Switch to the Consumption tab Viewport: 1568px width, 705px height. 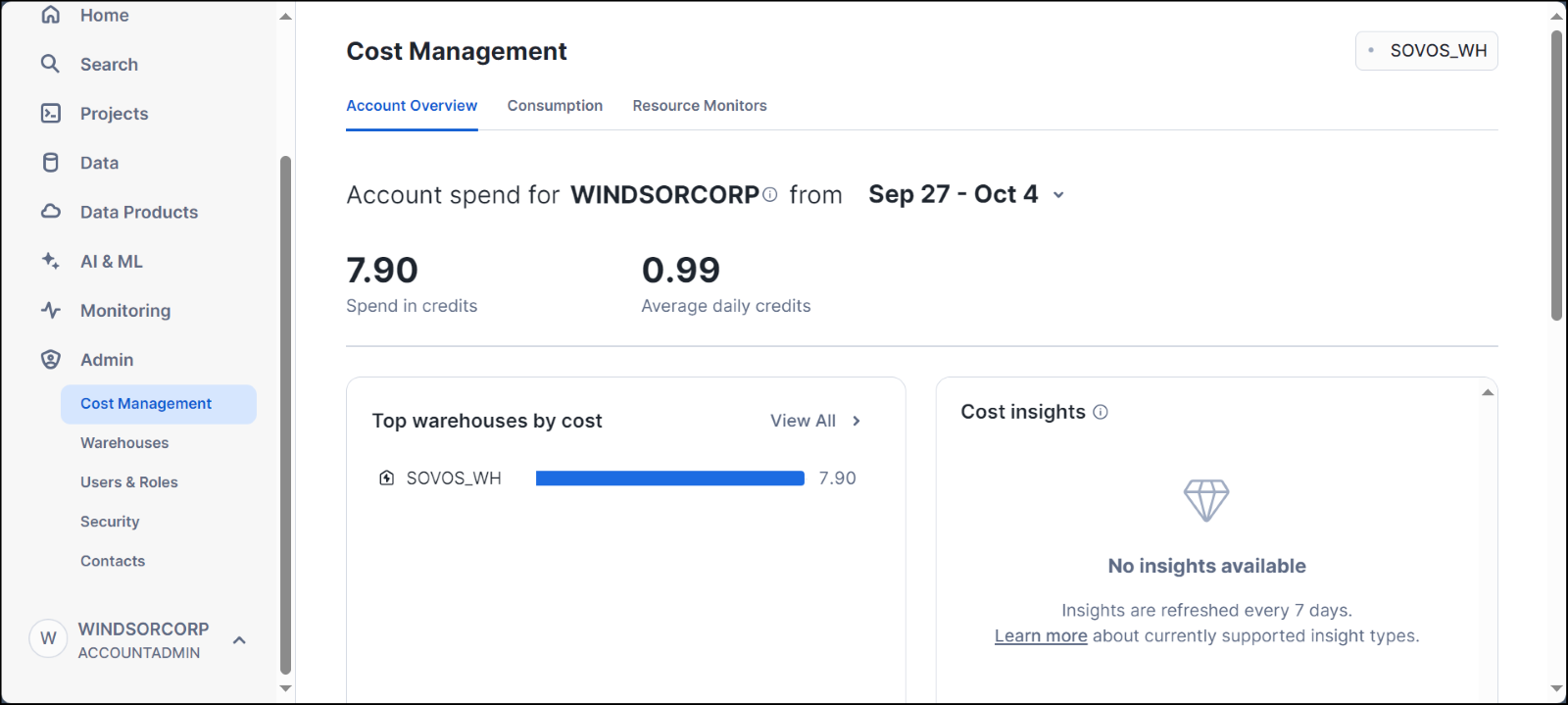pos(555,106)
